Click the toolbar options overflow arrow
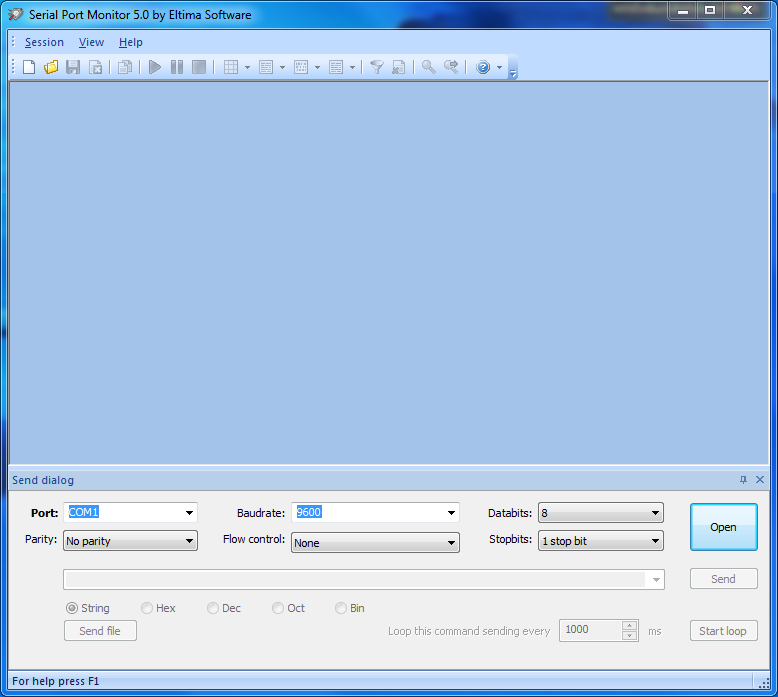The image size is (778, 697). click(513, 73)
